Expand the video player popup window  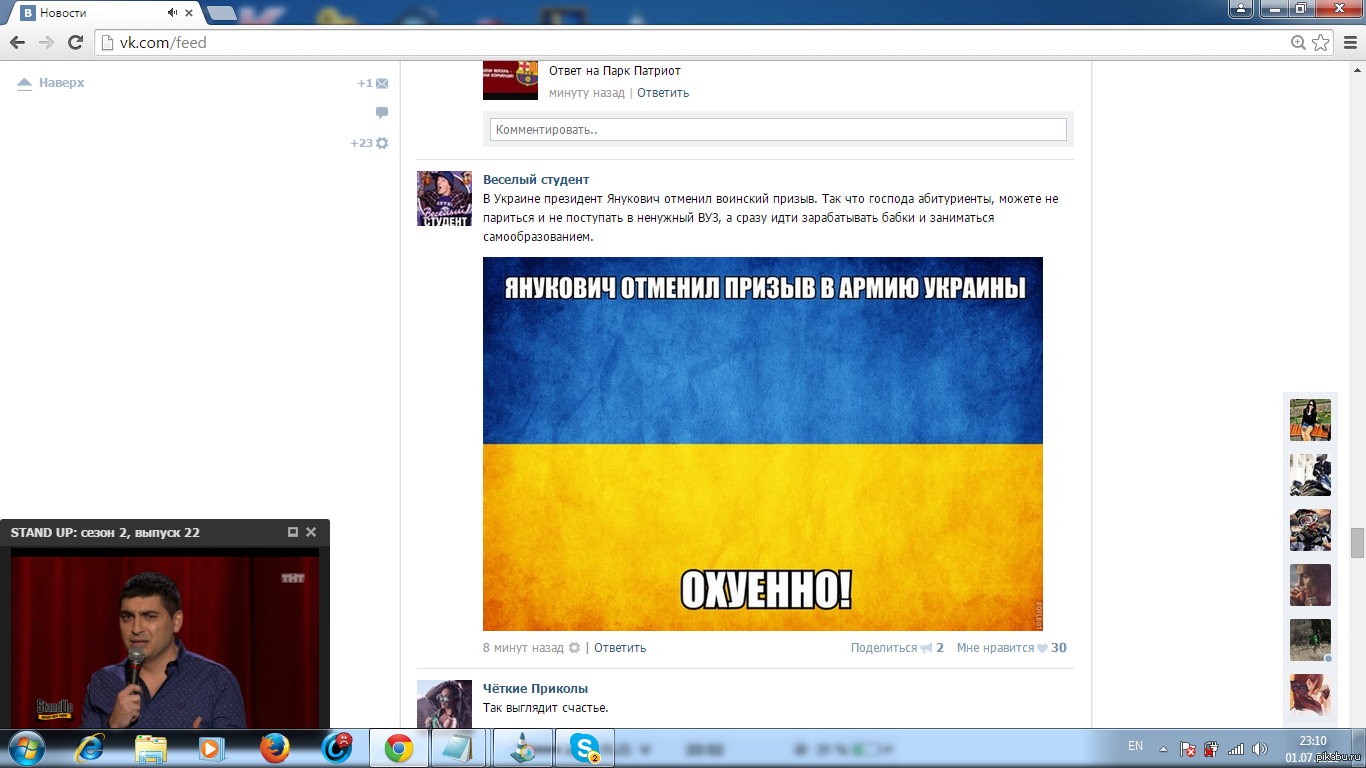(293, 533)
